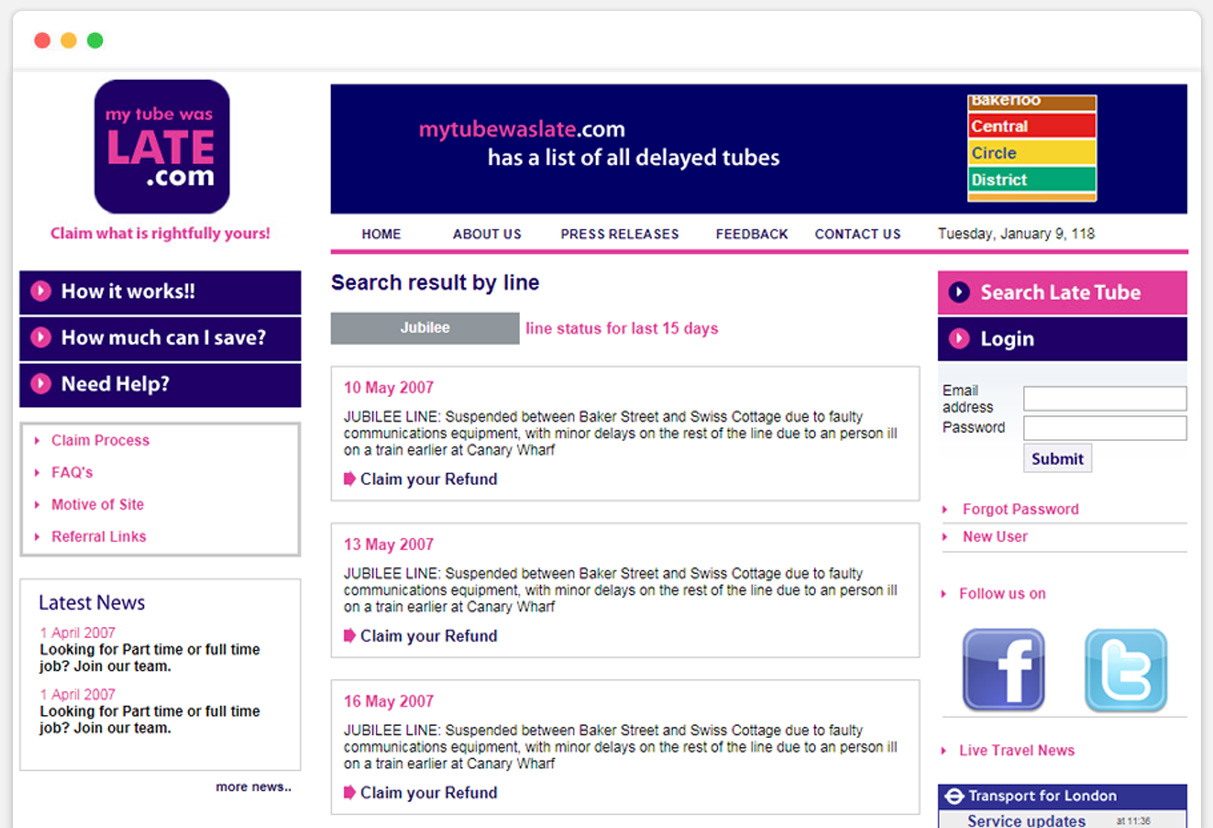Click the Facebook icon
Viewport: 1213px width, 828px height.
click(x=1003, y=670)
